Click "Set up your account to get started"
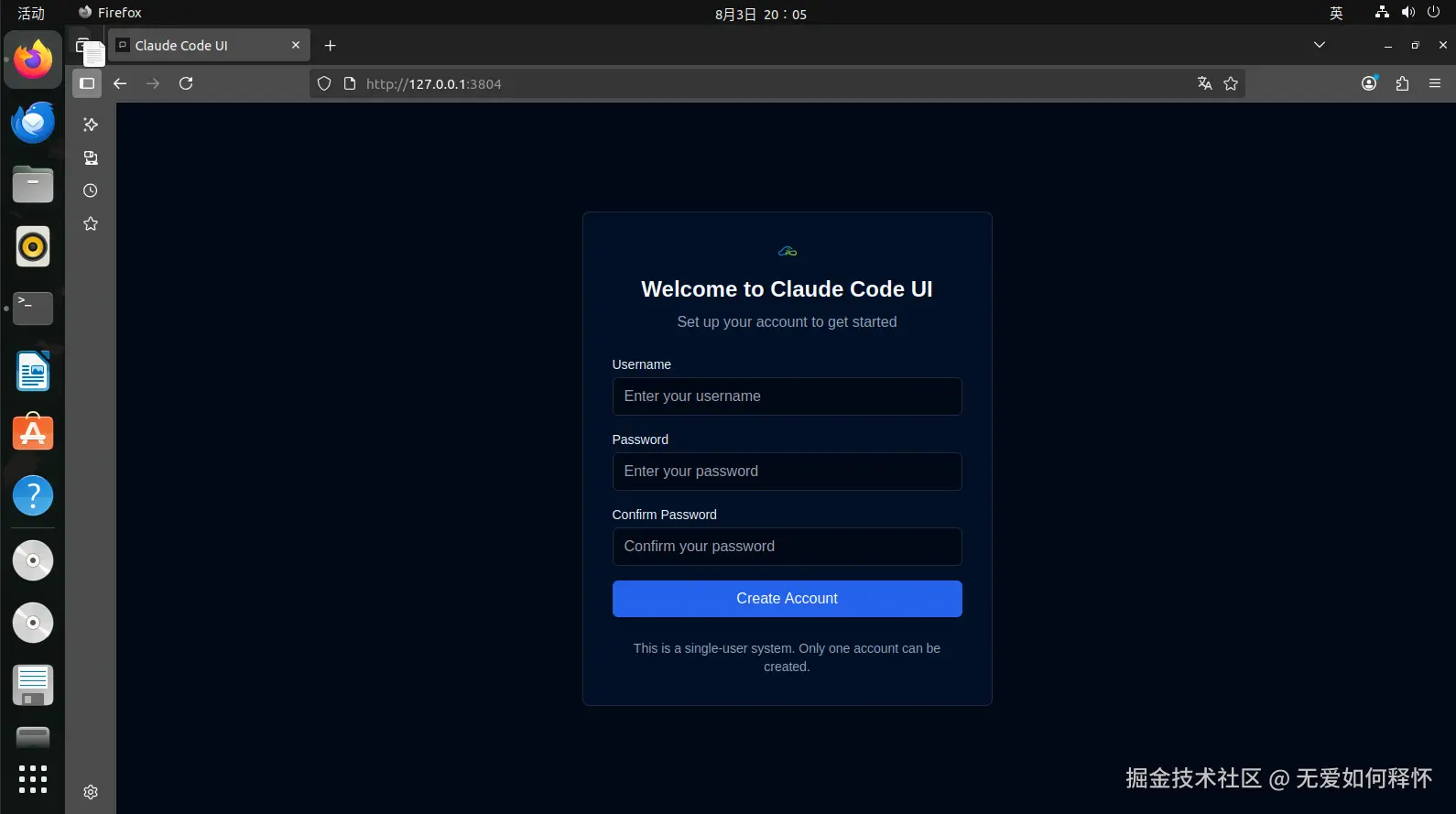The height and width of the screenshot is (814, 1456). pos(787,322)
